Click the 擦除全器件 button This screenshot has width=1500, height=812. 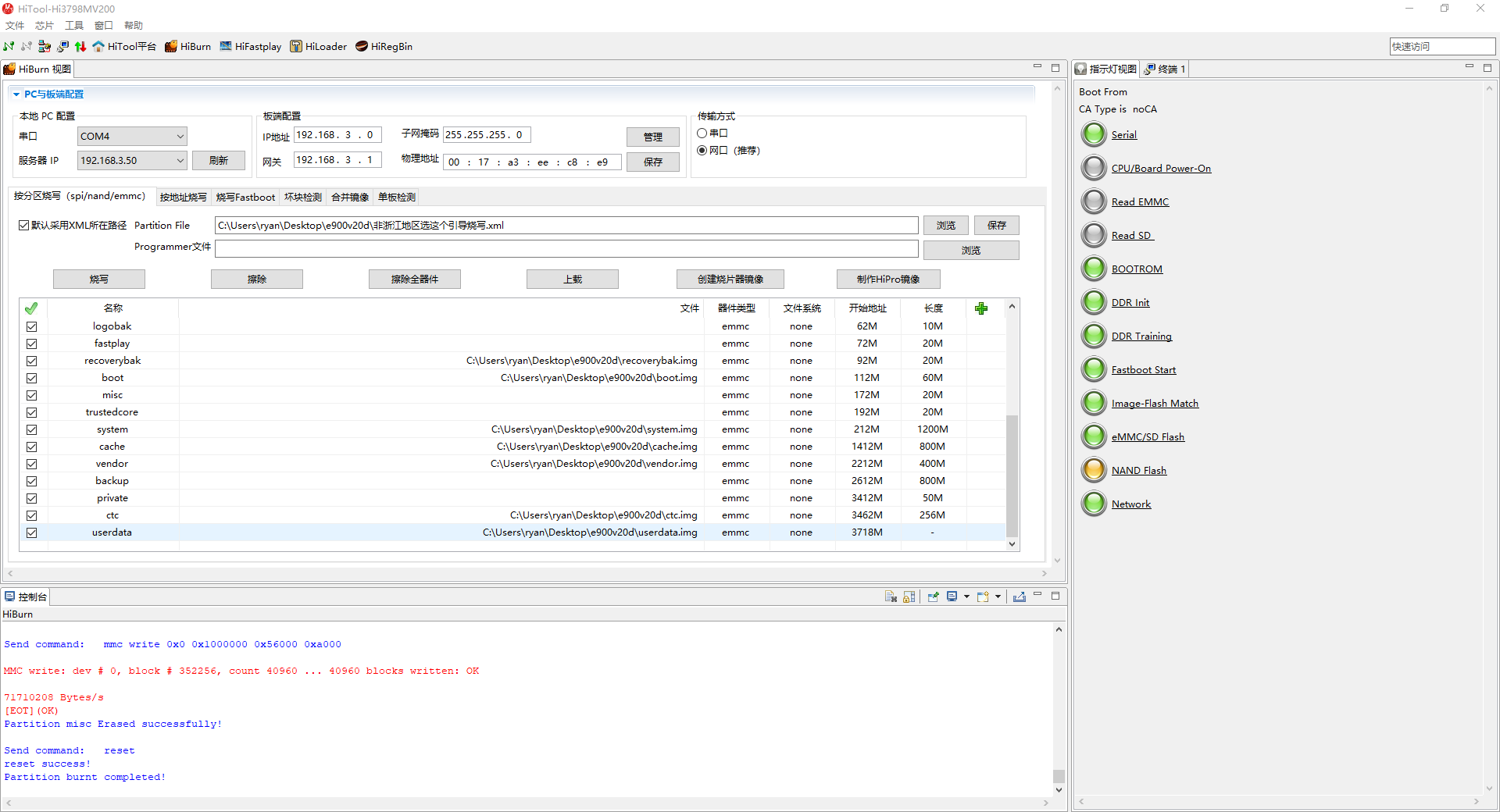point(415,280)
